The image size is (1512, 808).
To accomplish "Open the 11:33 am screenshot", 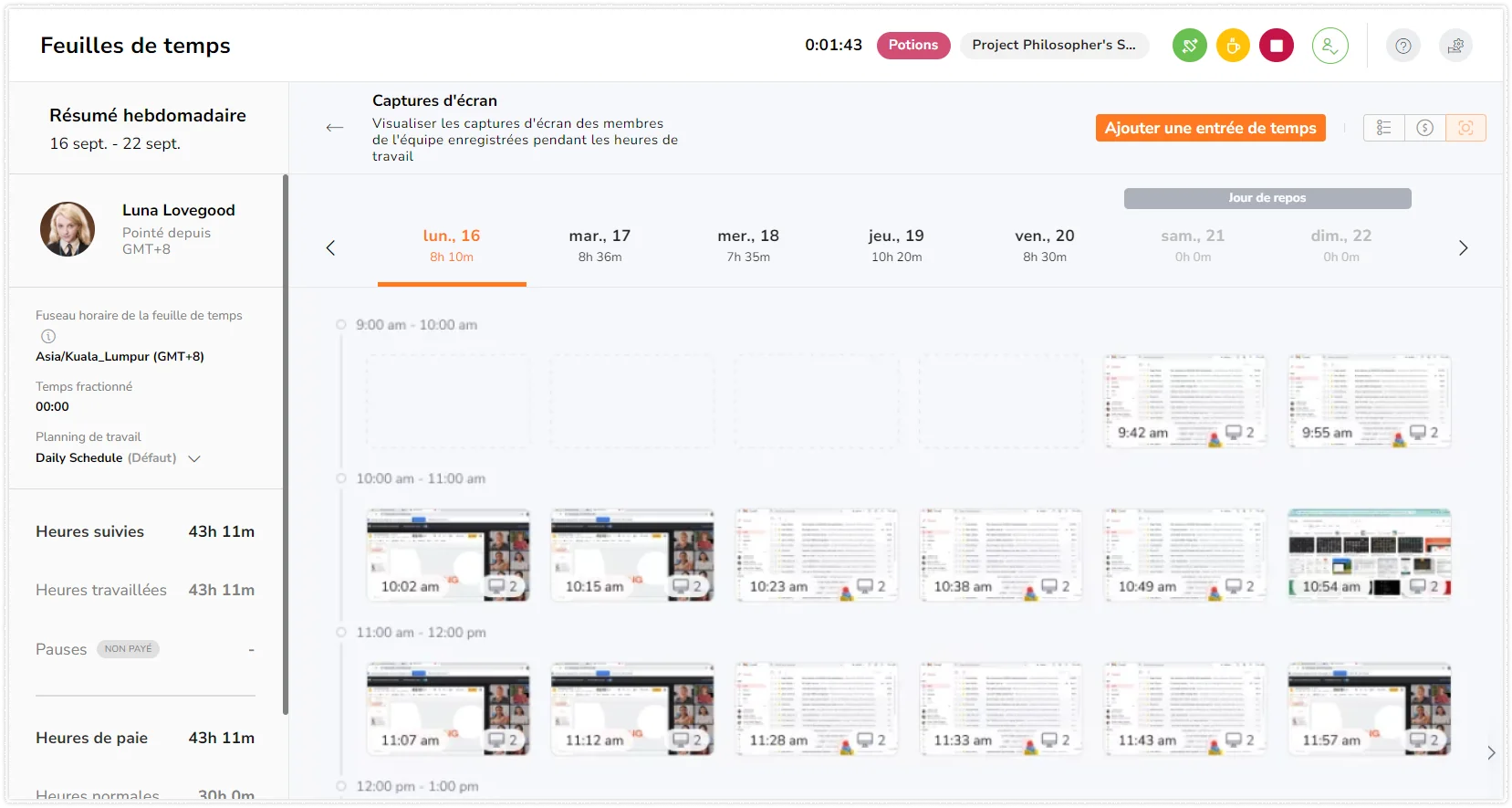I will (1001, 708).
